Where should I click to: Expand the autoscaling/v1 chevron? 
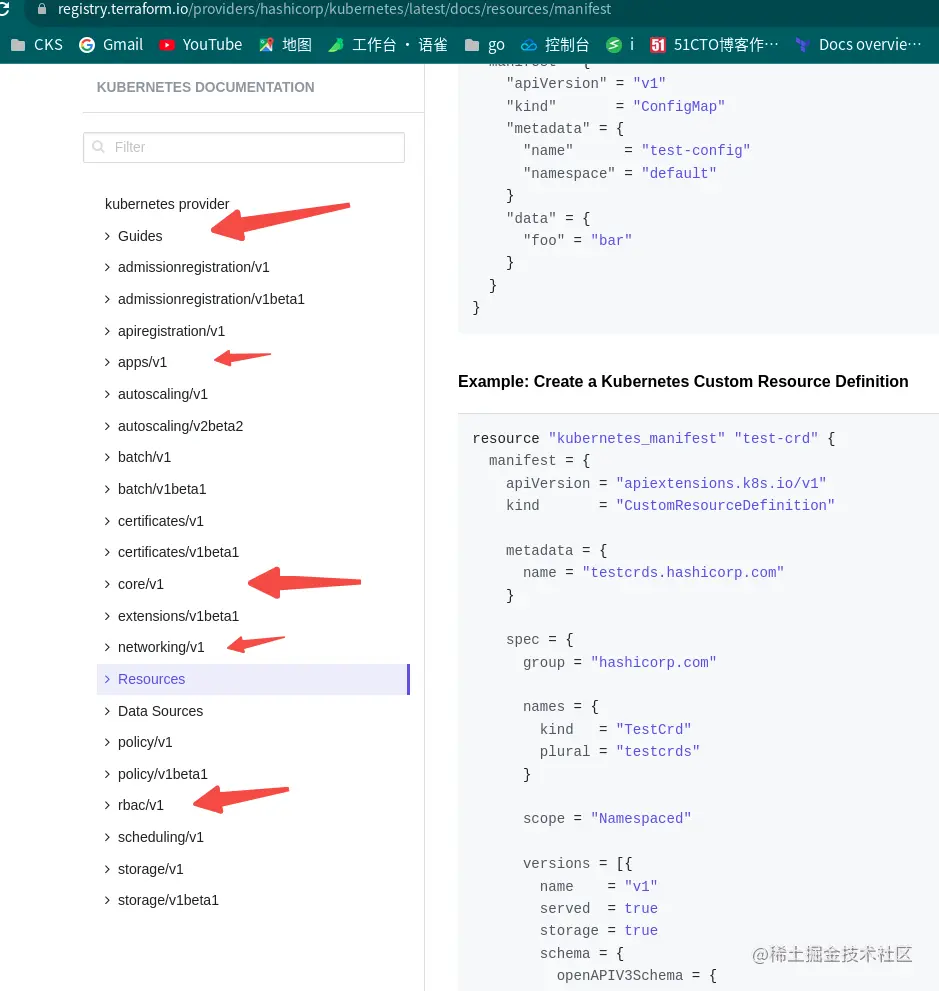107,394
